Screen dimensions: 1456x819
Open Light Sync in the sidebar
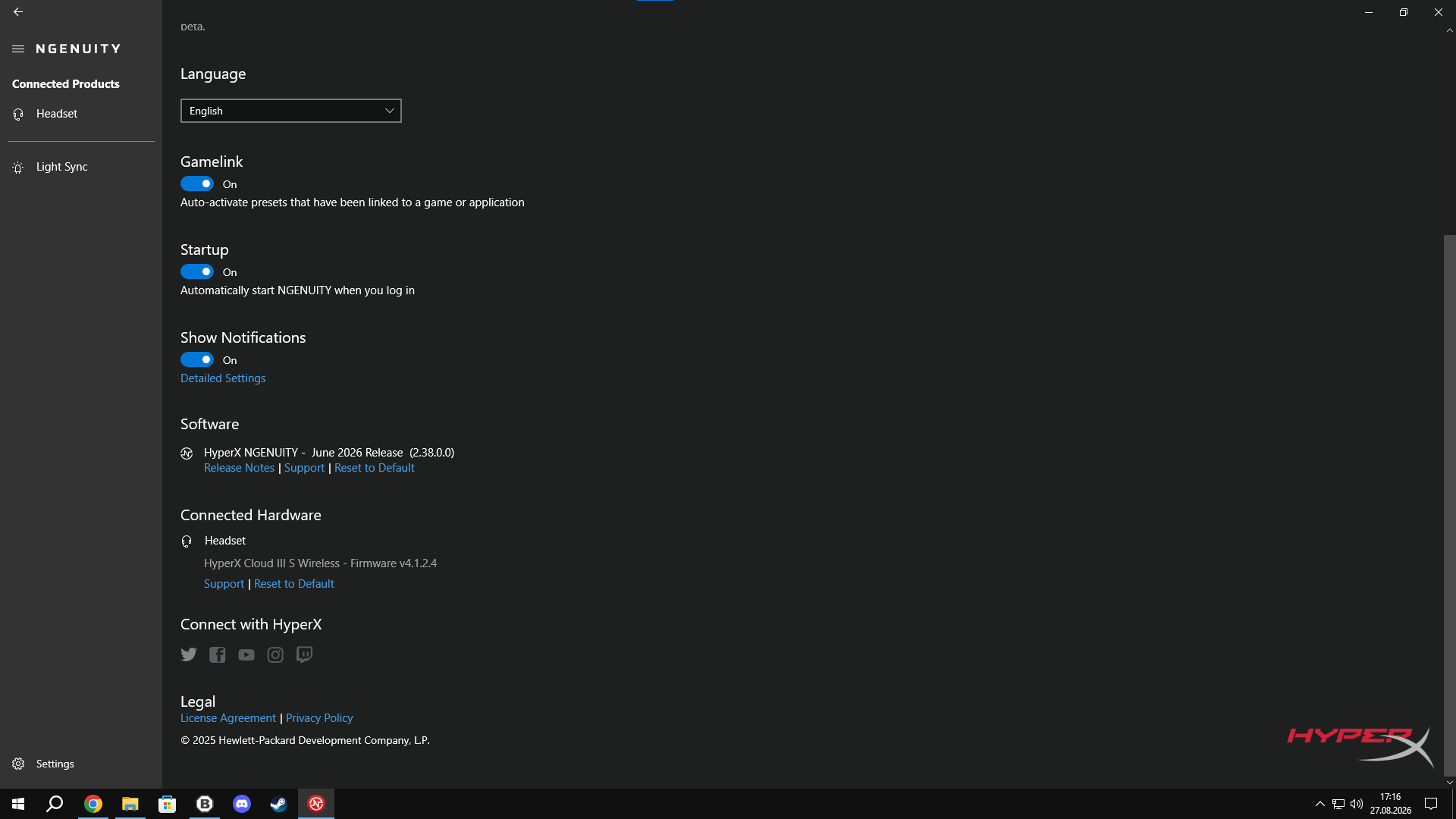[81, 167]
